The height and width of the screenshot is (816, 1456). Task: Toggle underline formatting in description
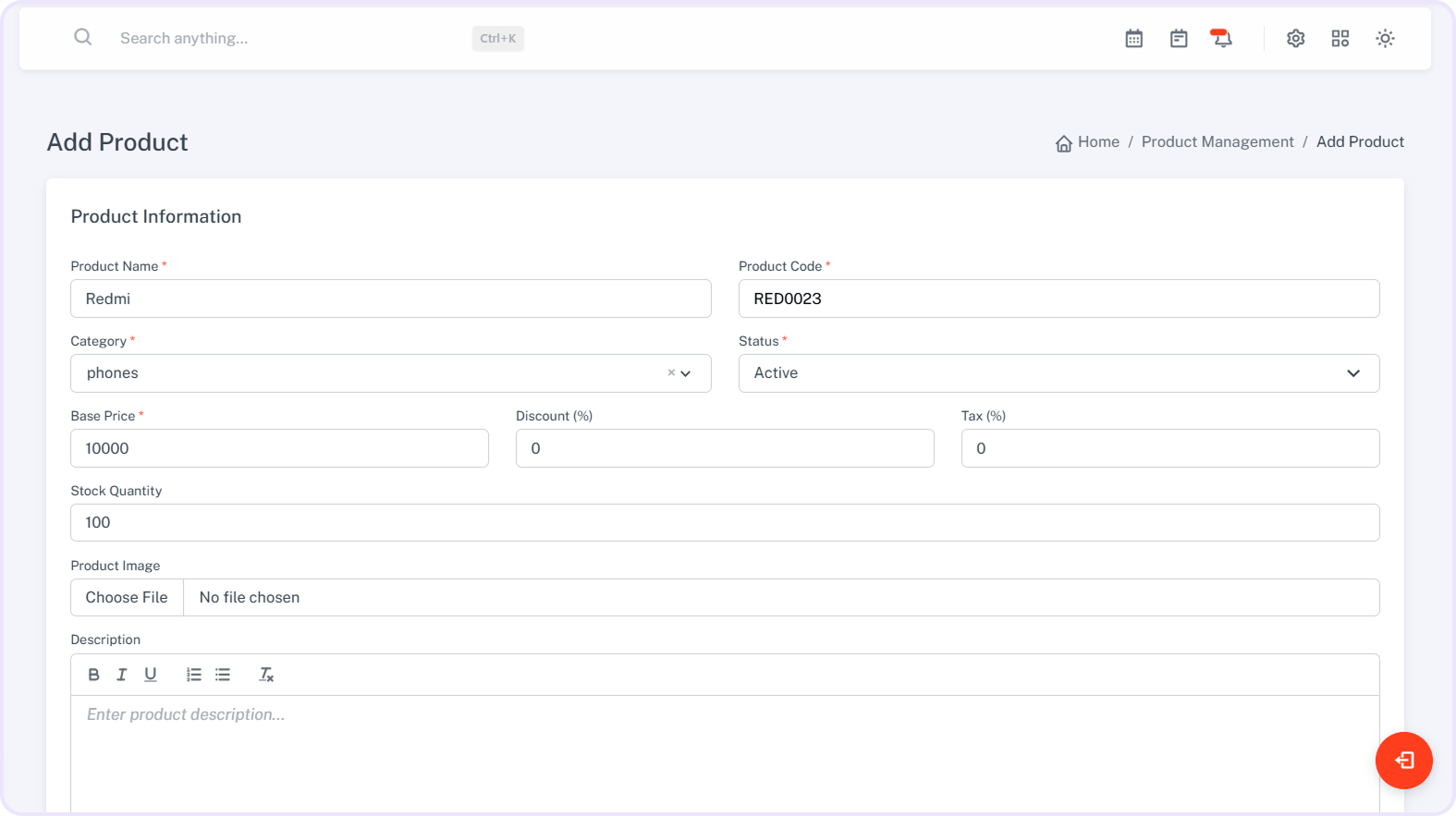click(150, 675)
